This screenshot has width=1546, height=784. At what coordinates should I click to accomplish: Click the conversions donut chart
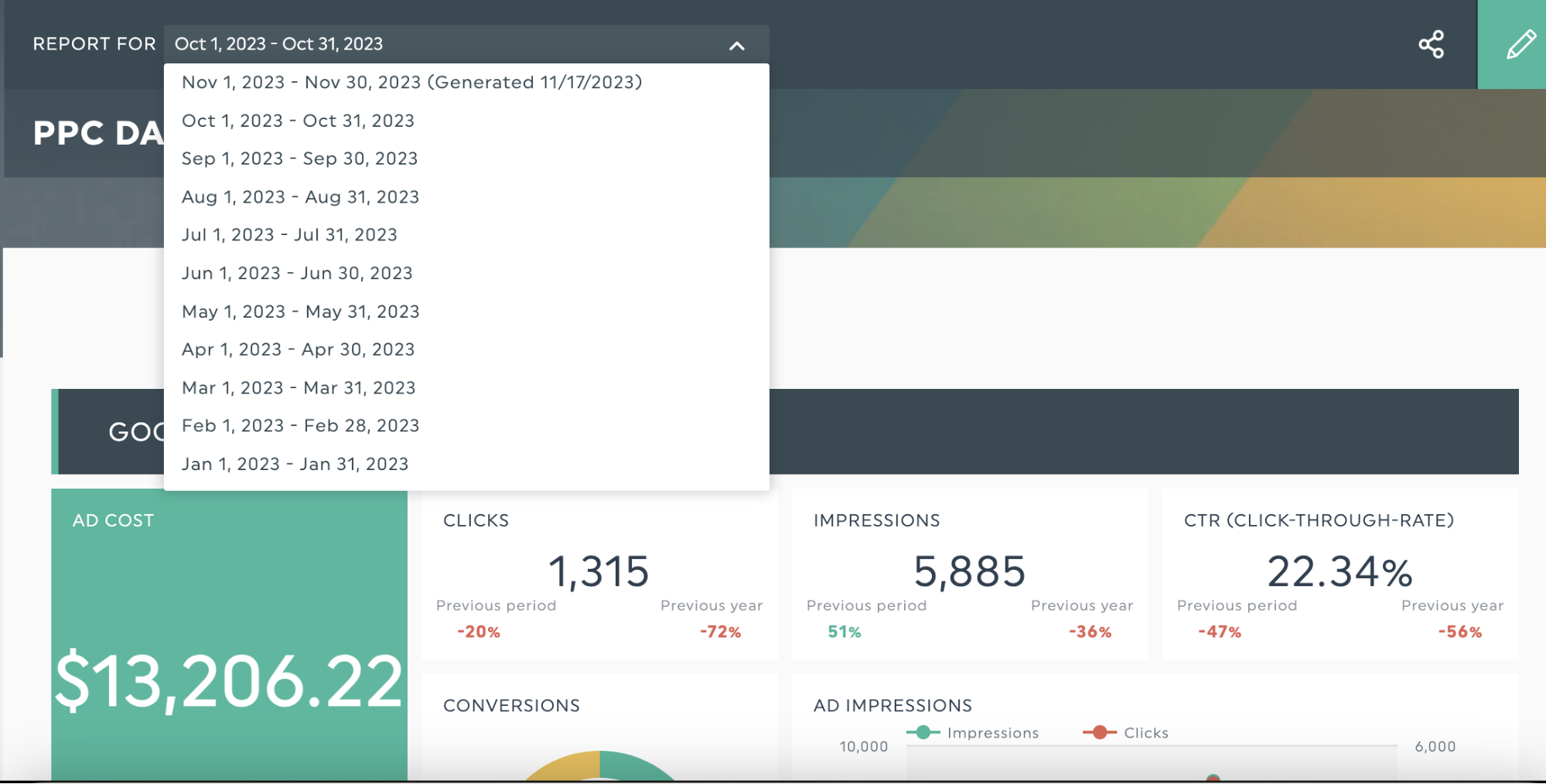(599, 766)
